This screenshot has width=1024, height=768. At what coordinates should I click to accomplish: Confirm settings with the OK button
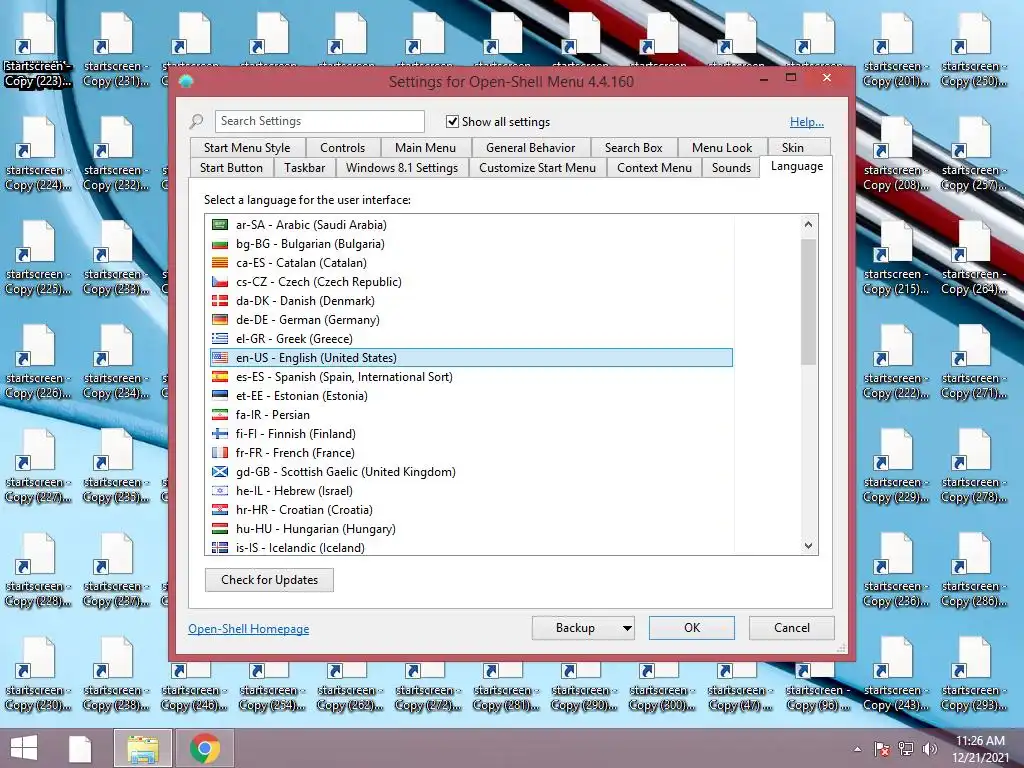(x=692, y=628)
